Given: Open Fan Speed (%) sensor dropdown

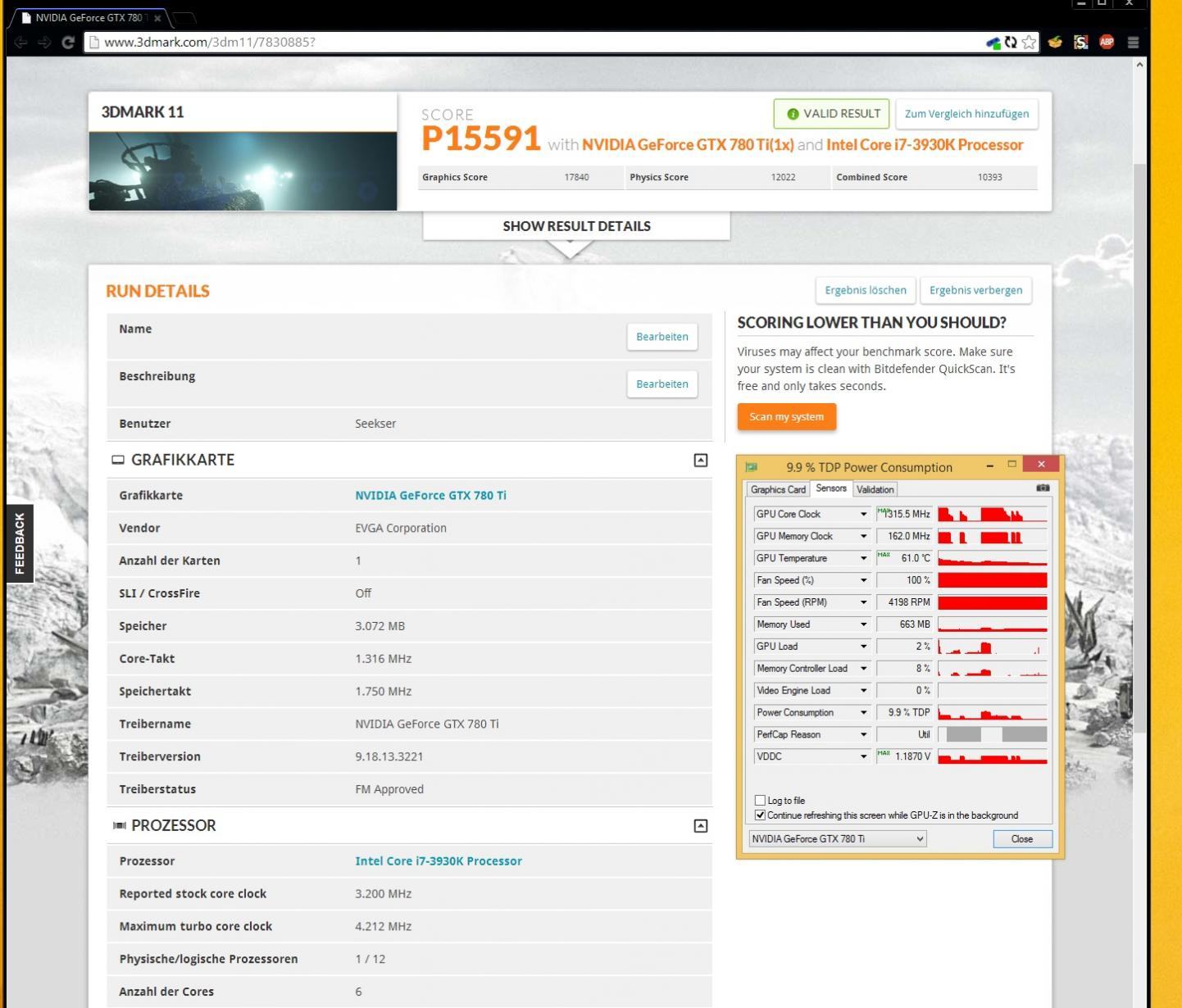Looking at the screenshot, I should point(863,581).
